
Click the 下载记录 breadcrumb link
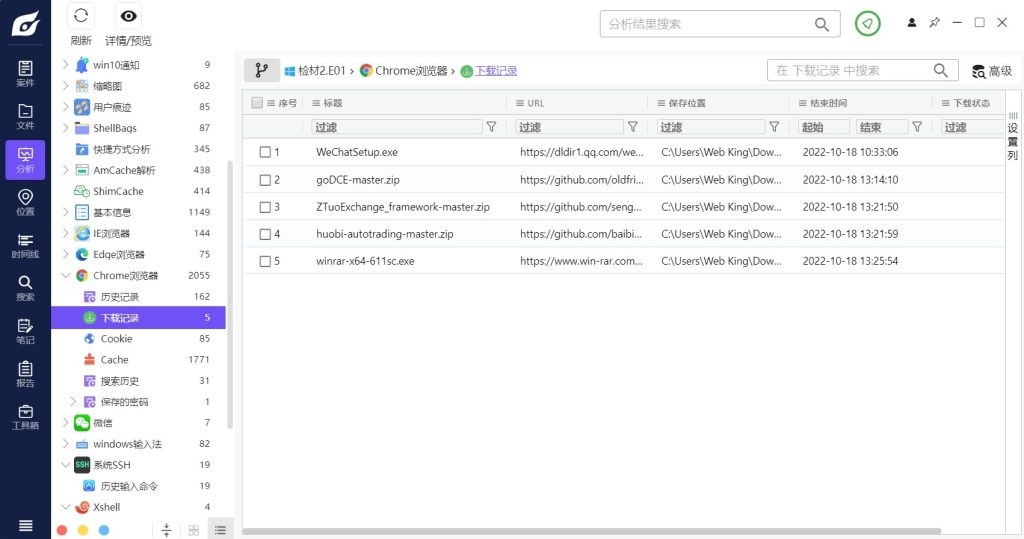click(496, 71)
